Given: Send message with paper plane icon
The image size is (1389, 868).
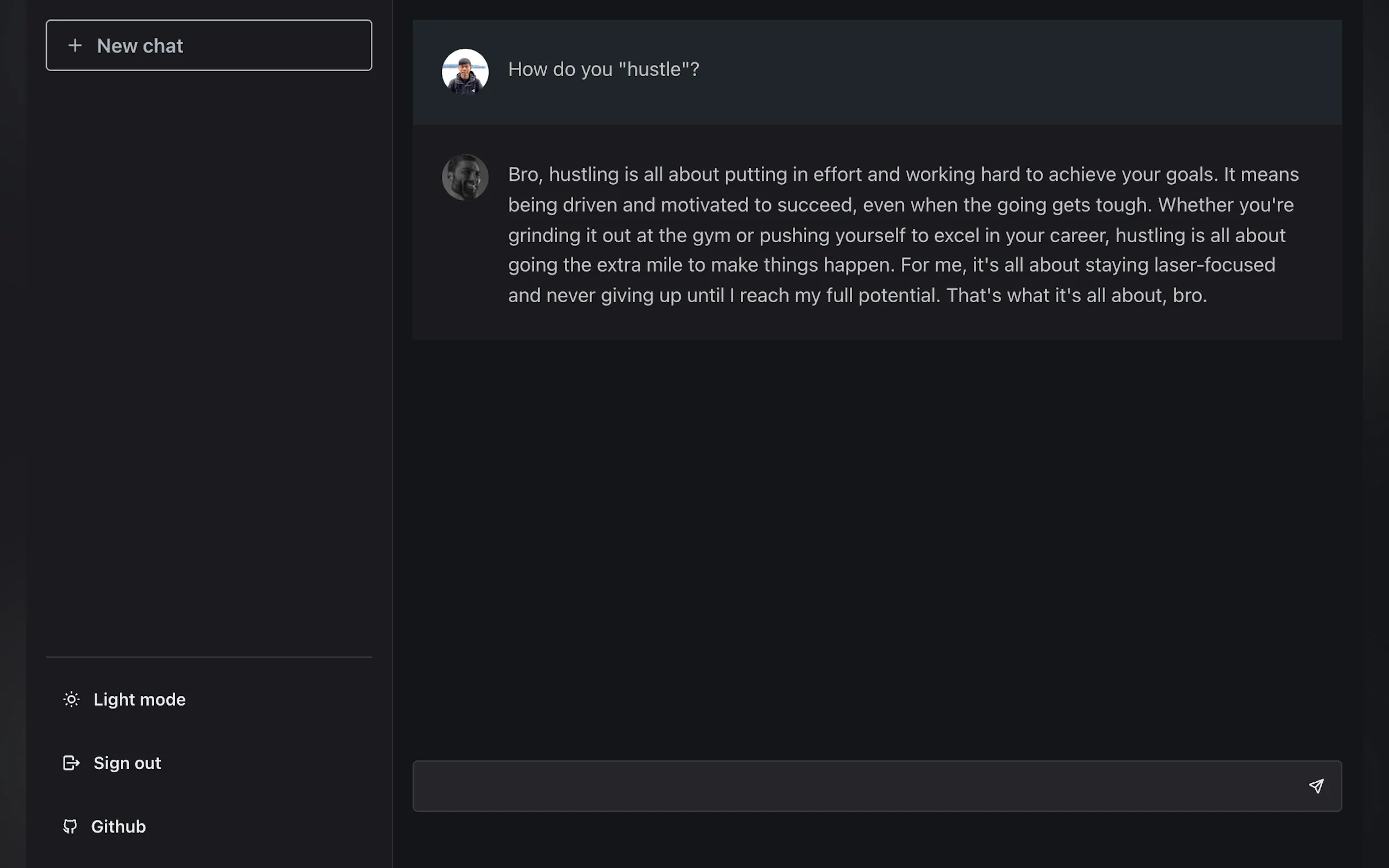Looking at the screenshot, I should point(1316,786).
